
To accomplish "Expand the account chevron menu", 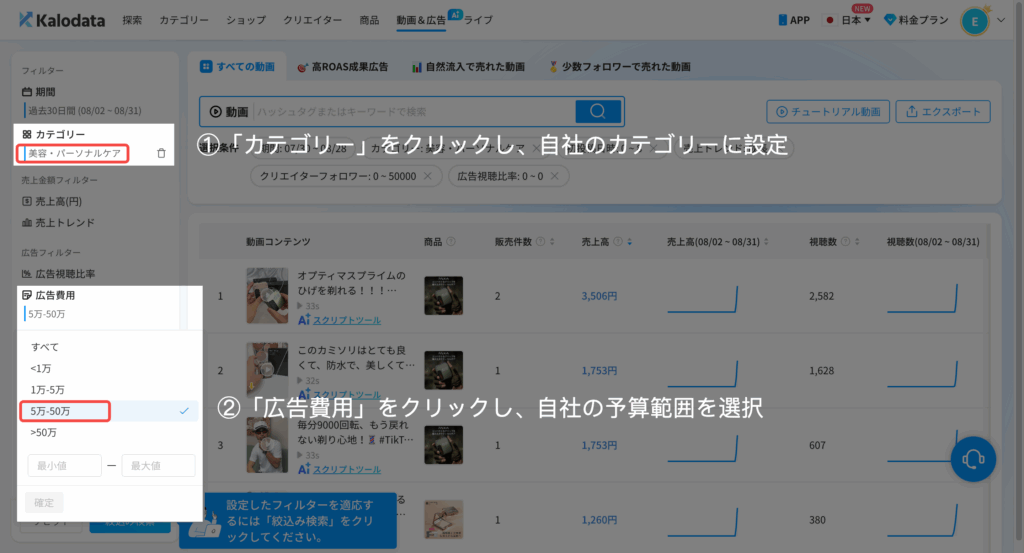I will [x=1000, y=21].
